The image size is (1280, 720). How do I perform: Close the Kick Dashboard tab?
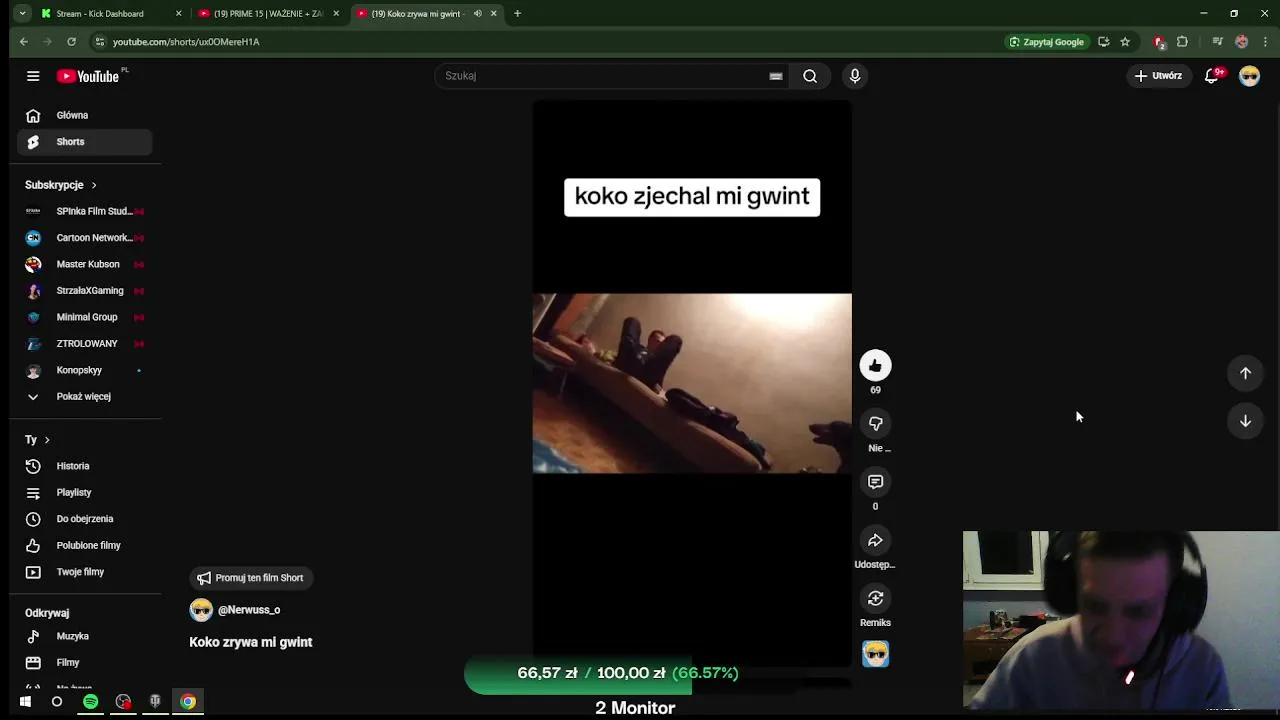pos(179,14)
